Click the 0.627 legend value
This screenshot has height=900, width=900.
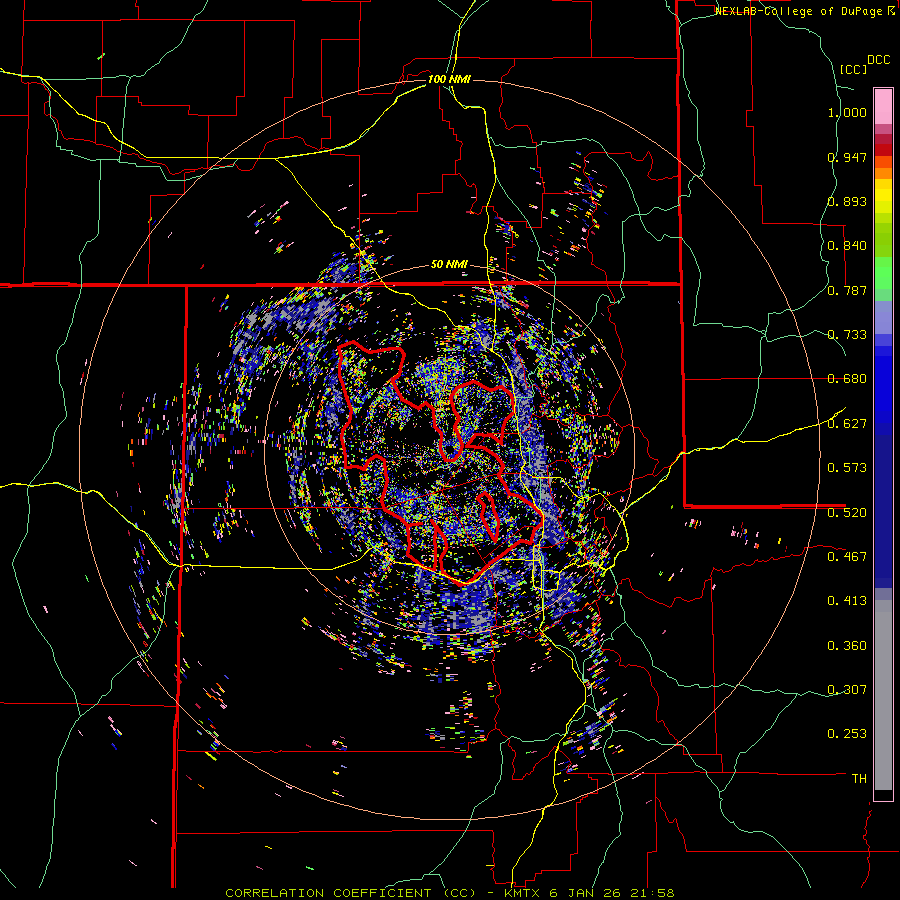click(x=847, y=424)
